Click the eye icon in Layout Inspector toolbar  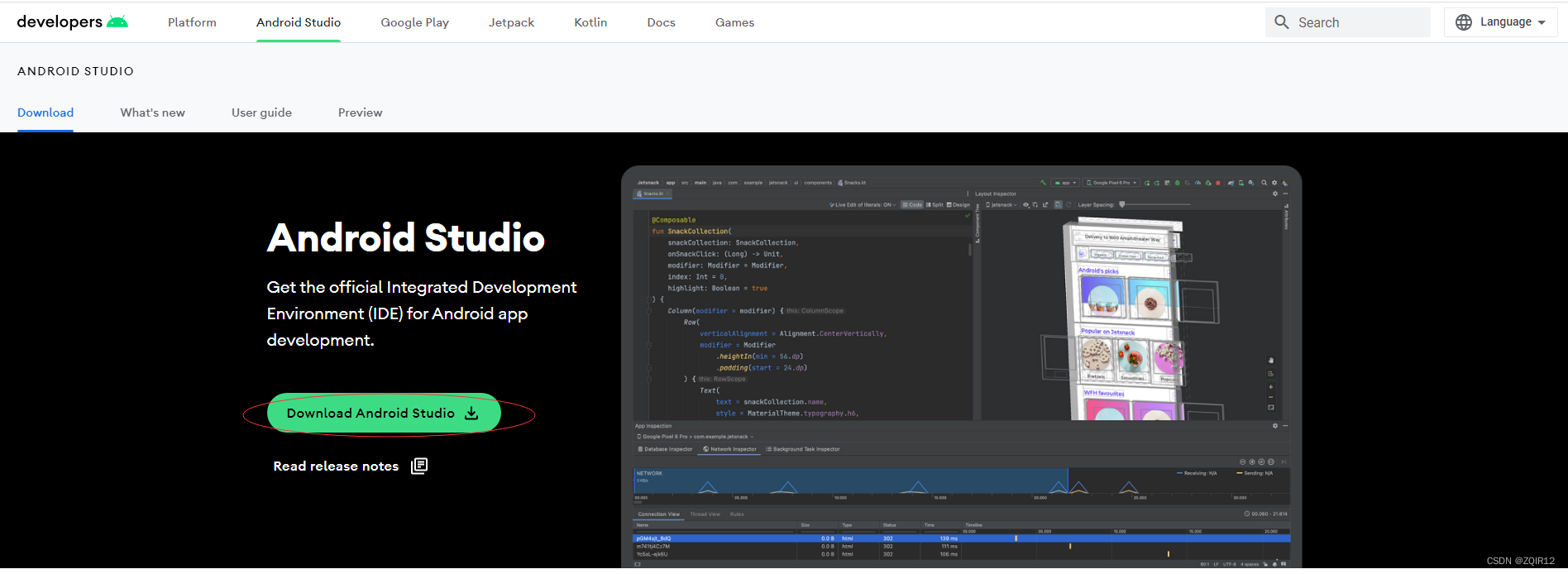pos(1026,204)
